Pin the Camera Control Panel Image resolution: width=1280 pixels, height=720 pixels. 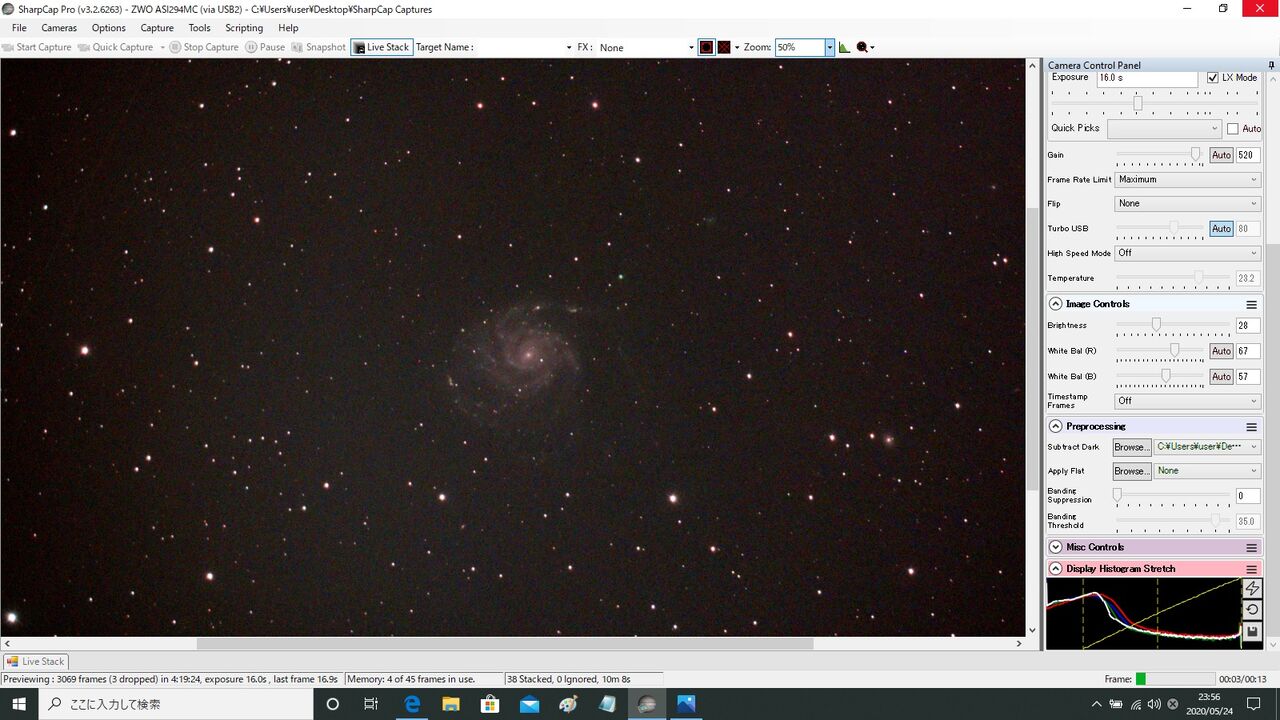point(1272,65)
